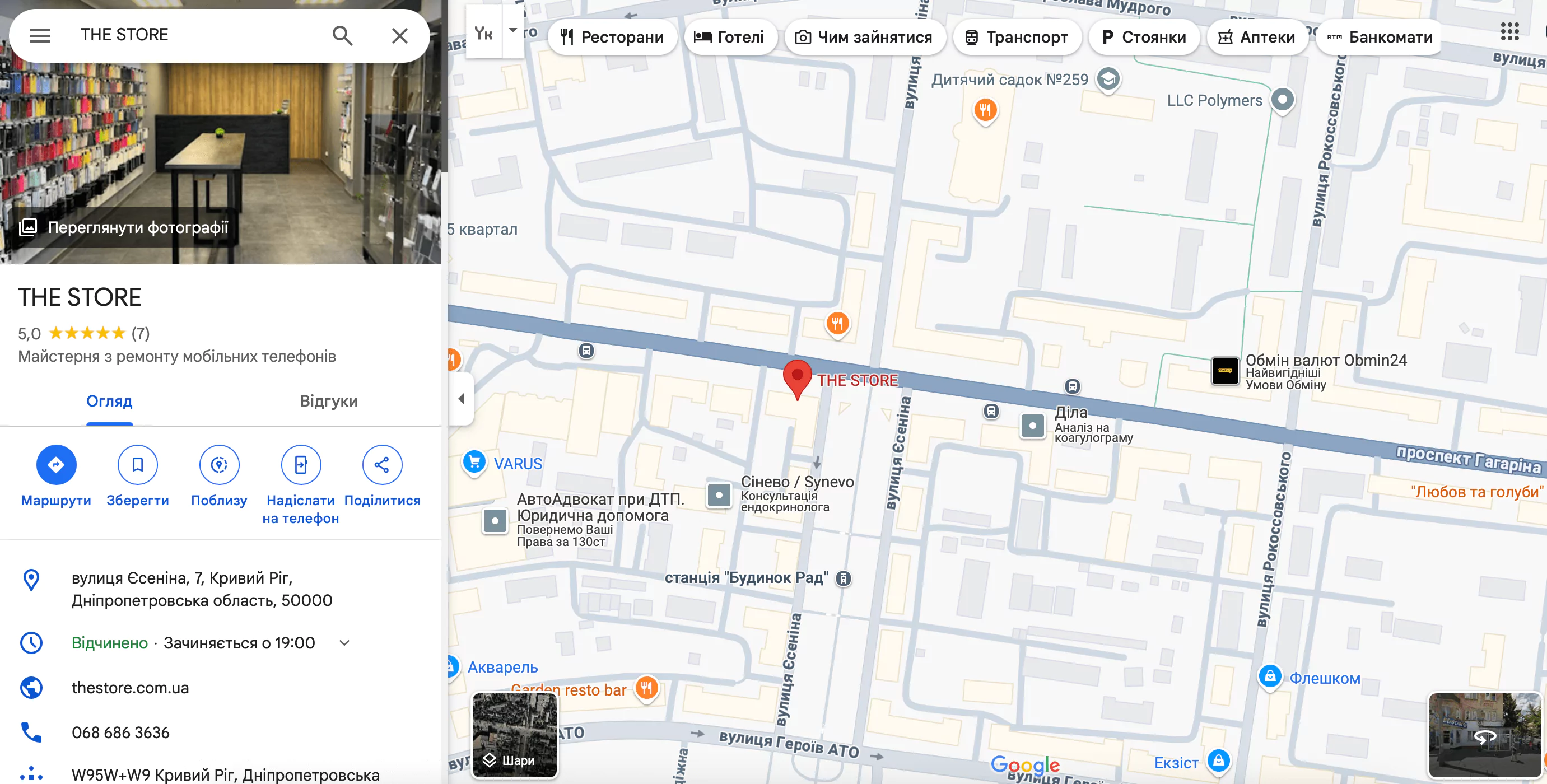Click the bus stop icon above Діла
Screen dimensions: 1547x784
pyautogui.click(x=1073, y=386)
